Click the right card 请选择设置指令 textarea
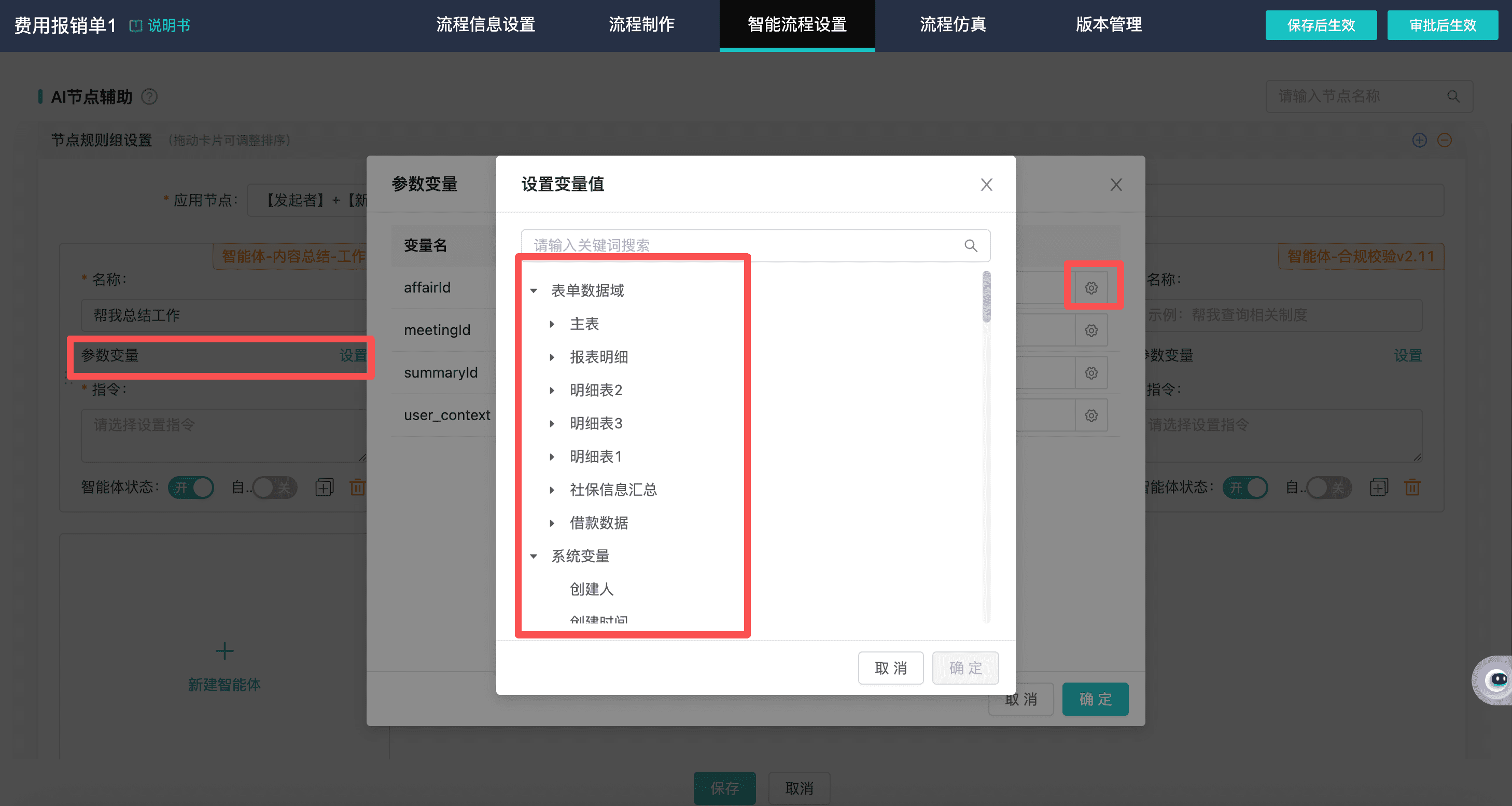Screen dimensions: 1512x806 click(x=1284, y=435)
